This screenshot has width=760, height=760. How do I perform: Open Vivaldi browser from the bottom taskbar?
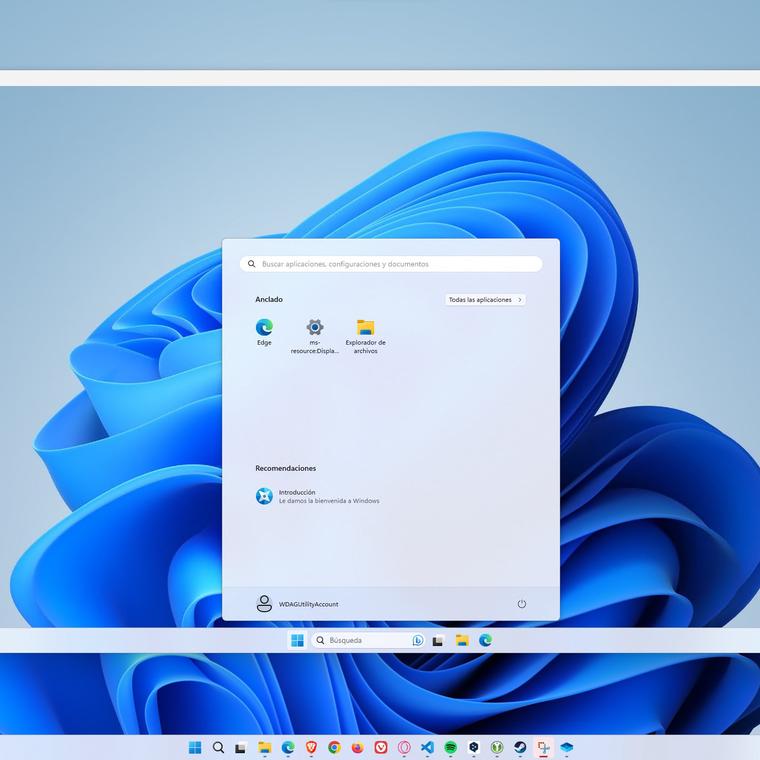(381, 747)
